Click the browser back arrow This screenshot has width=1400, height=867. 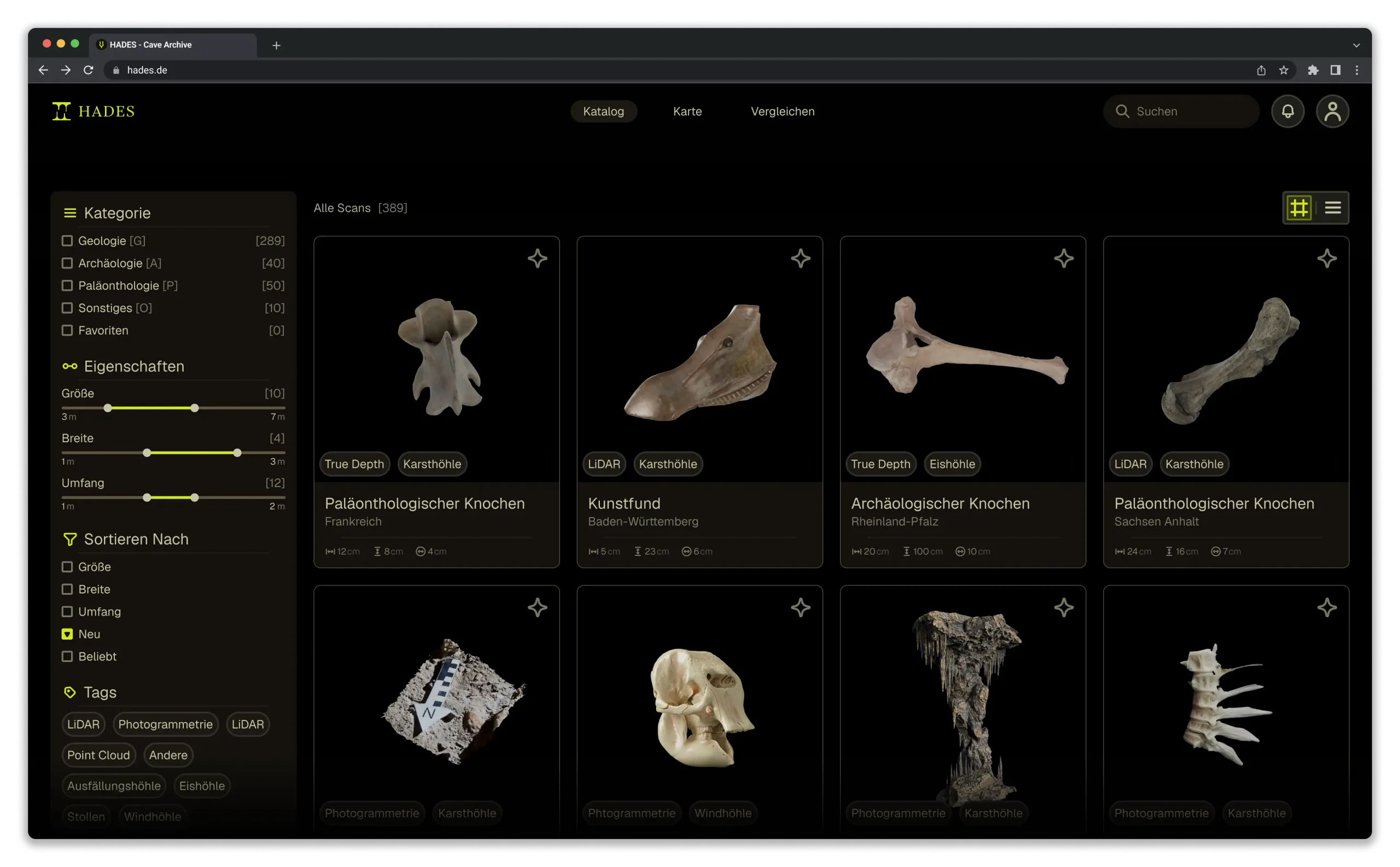point(44,70)
